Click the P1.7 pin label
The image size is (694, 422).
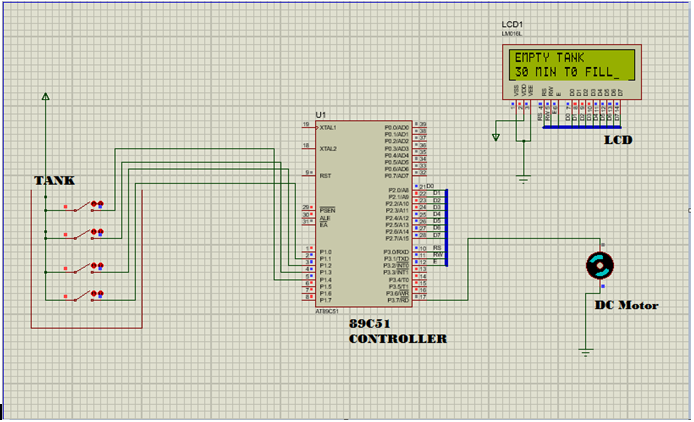[x=325, y=300]
